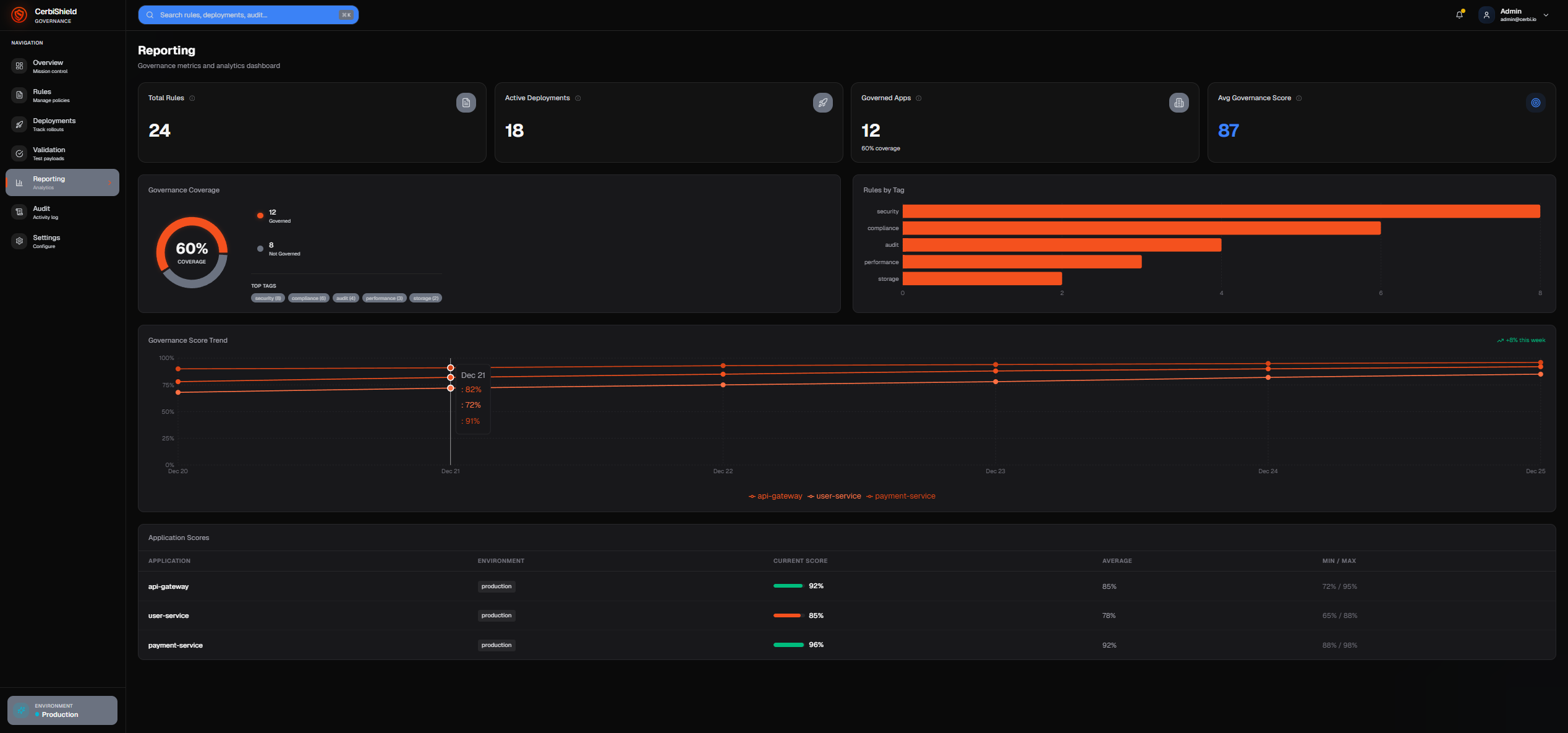The width and height of the screenshot is (1568, 733).
Task: Hide the payment-service trend line
Action: click(901, 495)
